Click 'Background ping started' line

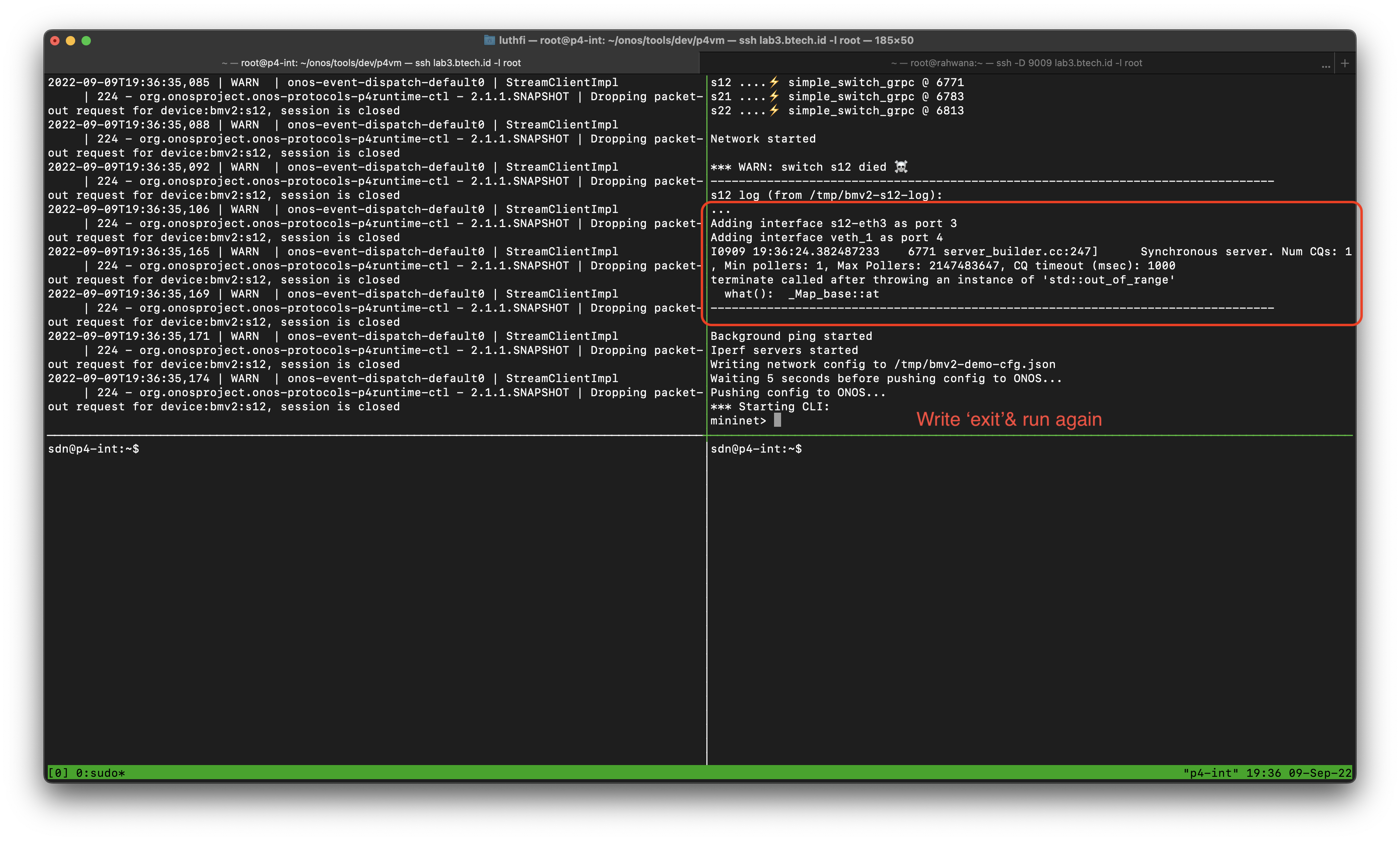[791, 336]
